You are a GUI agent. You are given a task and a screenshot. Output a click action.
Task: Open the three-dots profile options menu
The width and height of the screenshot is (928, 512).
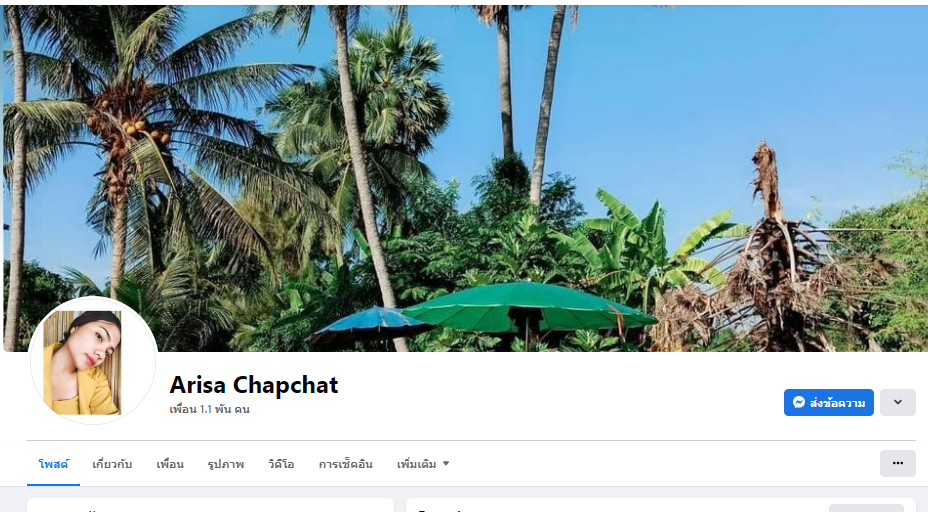(x=897, y=463)
